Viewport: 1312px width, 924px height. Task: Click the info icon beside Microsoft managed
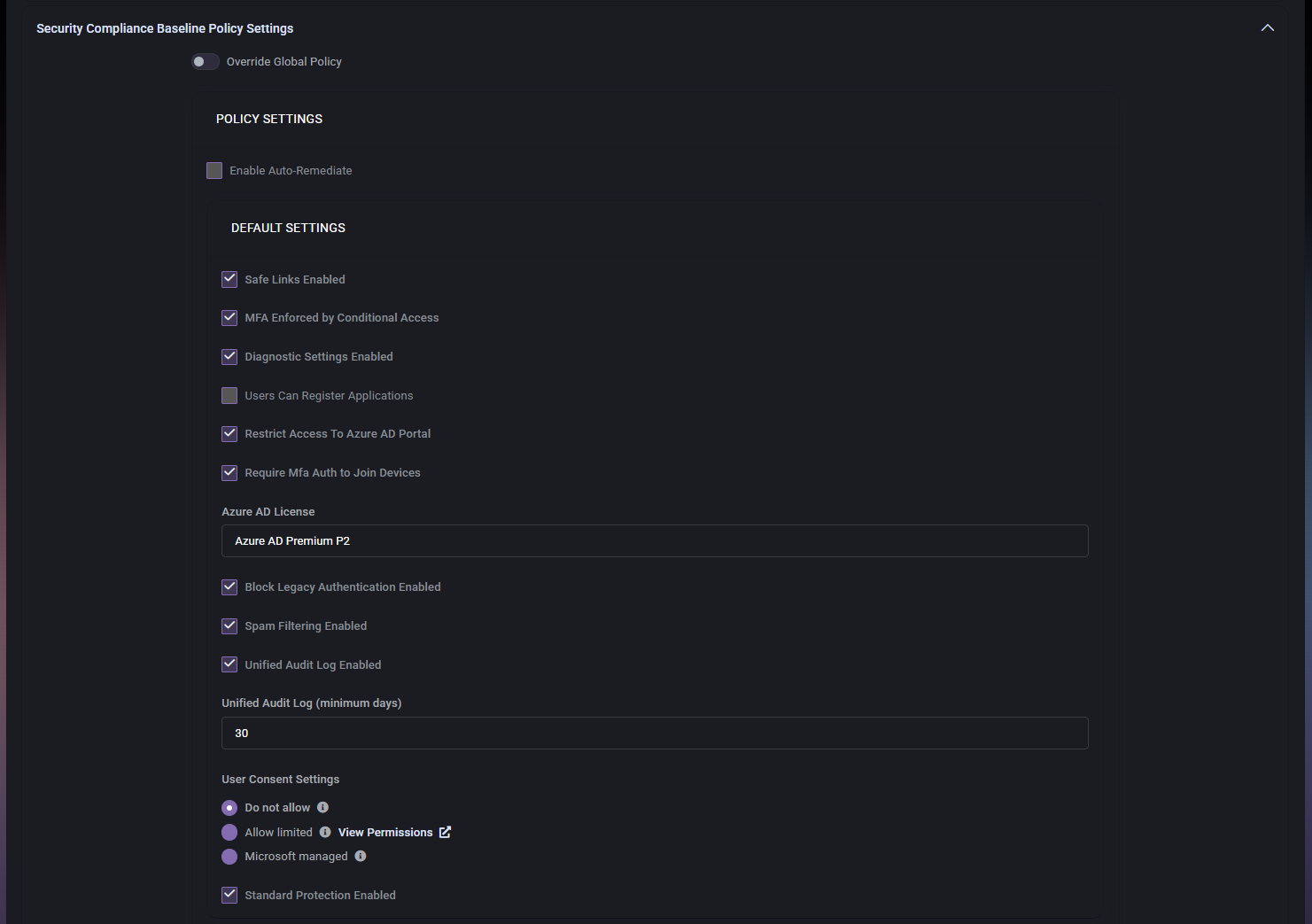click(x=361, y=856)
